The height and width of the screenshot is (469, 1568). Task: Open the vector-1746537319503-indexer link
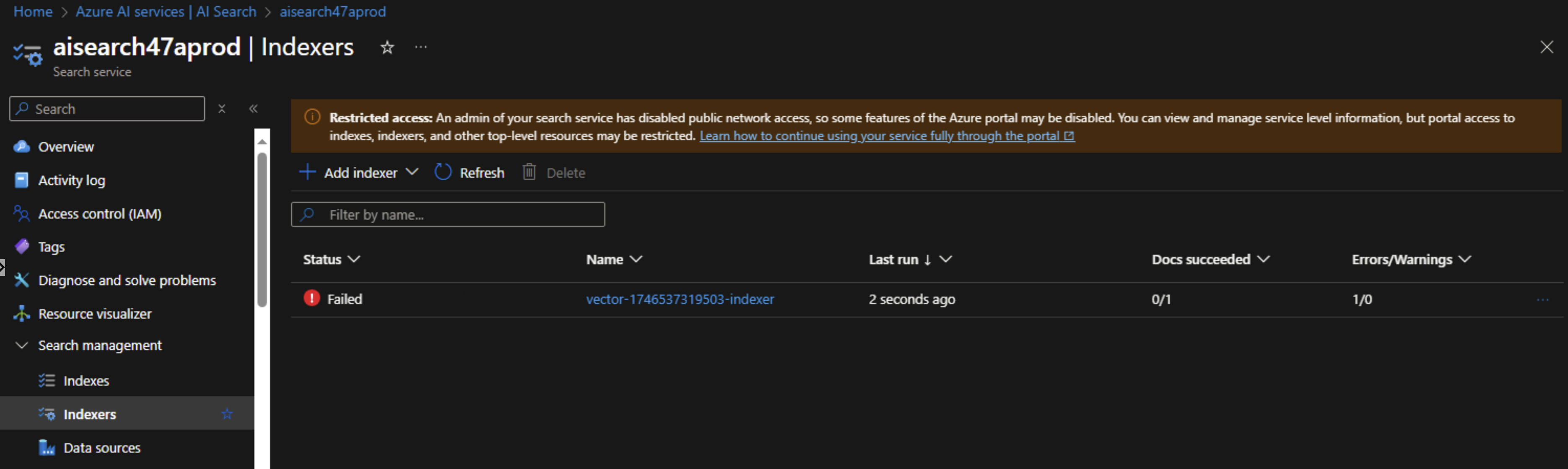[680, 299]
